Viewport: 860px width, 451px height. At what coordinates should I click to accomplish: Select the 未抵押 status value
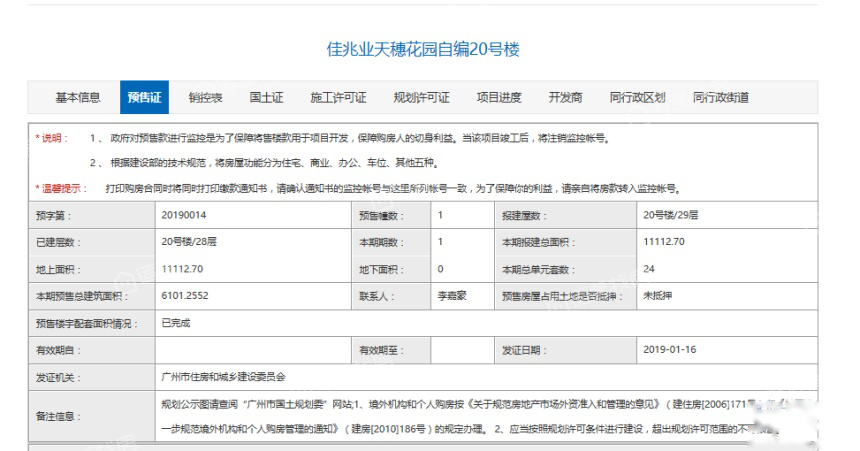point(658,296)
